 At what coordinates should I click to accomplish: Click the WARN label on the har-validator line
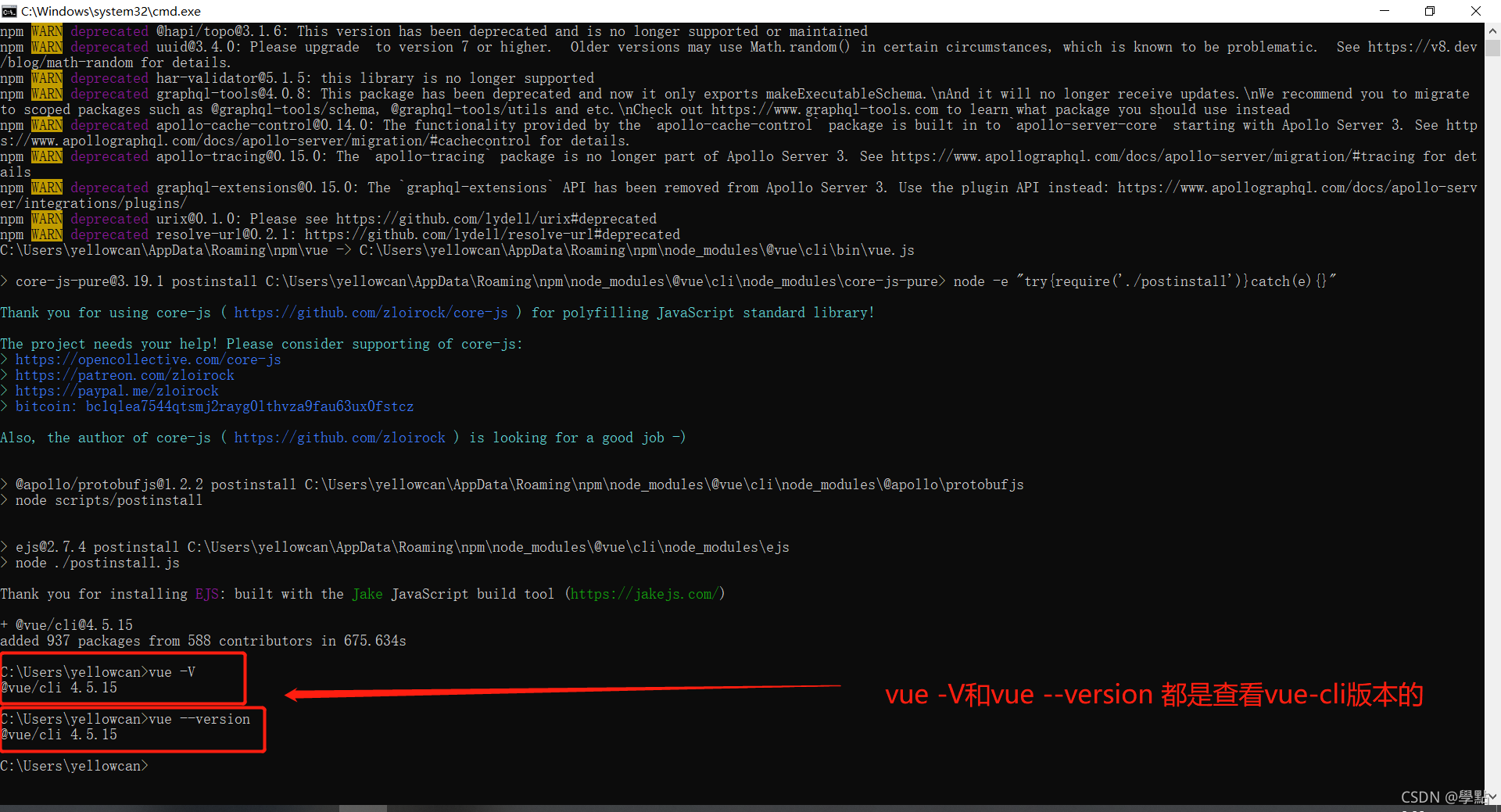click(47, 78)
